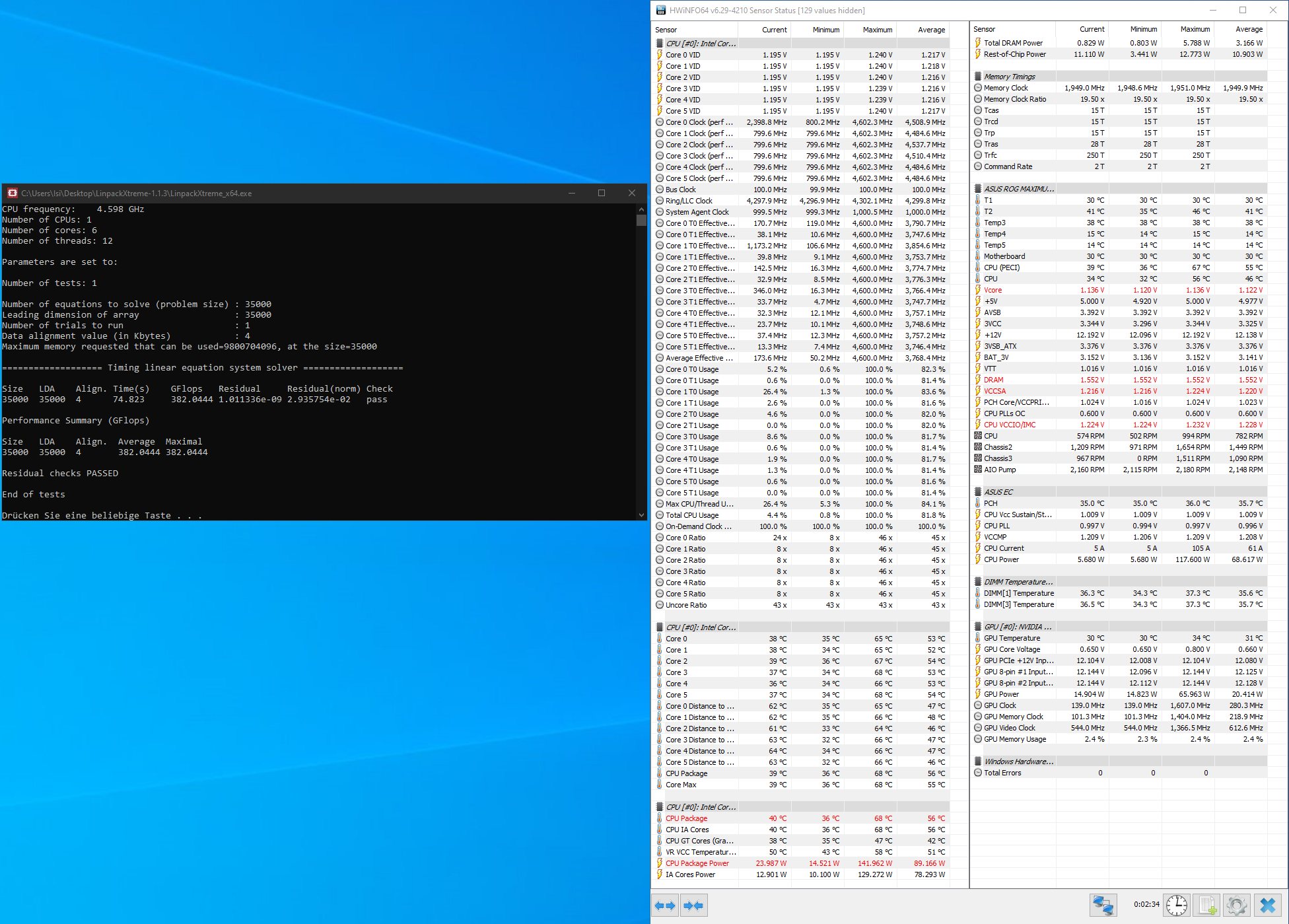Click the console scrollbar down arrow
This screenshot has height=924, width=1289.
pyautogui.click(x=641, y=515)
